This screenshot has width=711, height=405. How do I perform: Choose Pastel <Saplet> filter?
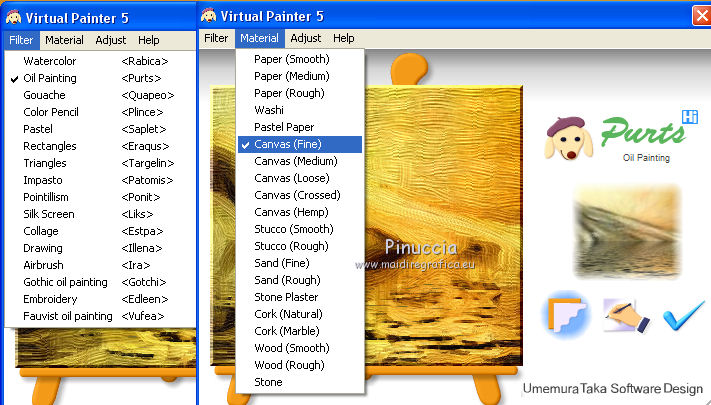[x=100, y=129]
